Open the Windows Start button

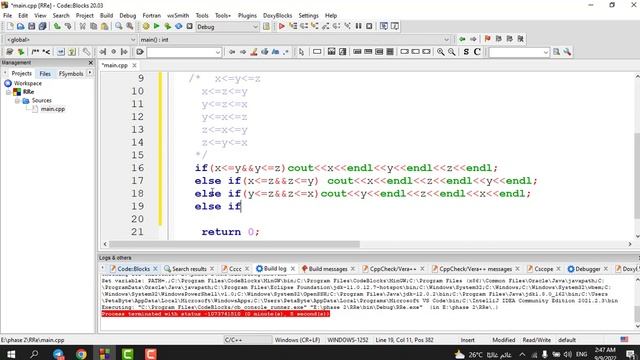[11, 354]
